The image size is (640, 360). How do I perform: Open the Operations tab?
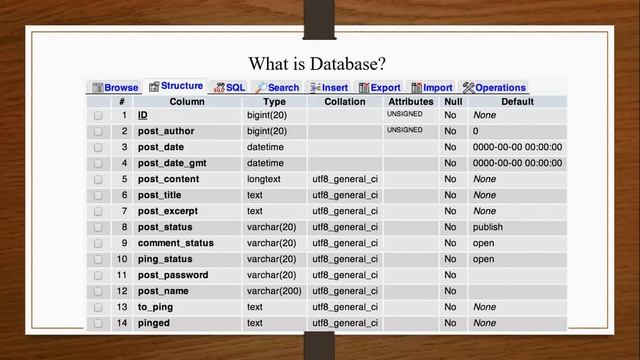click(x=494, y=88)
